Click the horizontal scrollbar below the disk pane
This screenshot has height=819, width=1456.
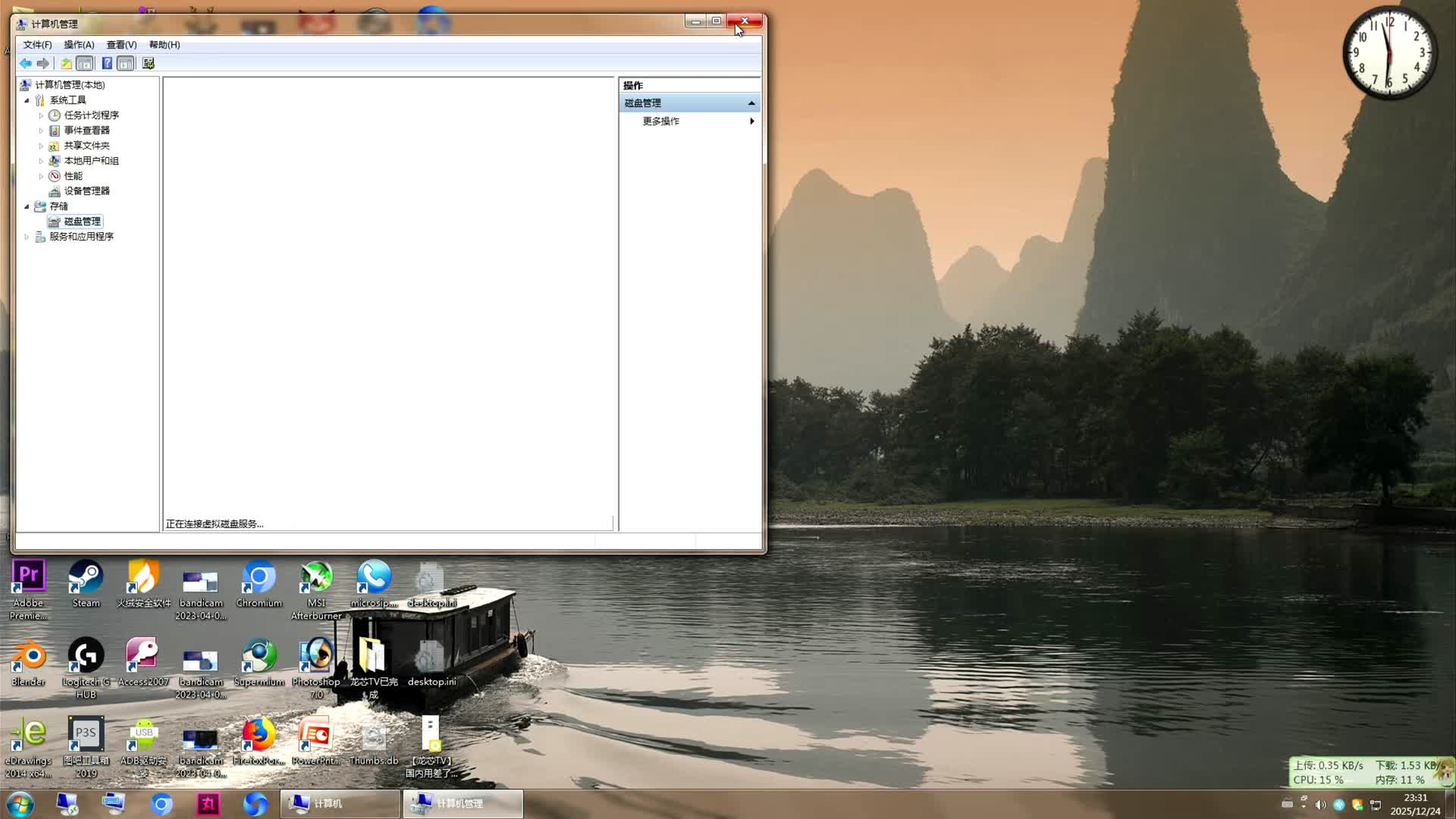[x=387, y=522]
